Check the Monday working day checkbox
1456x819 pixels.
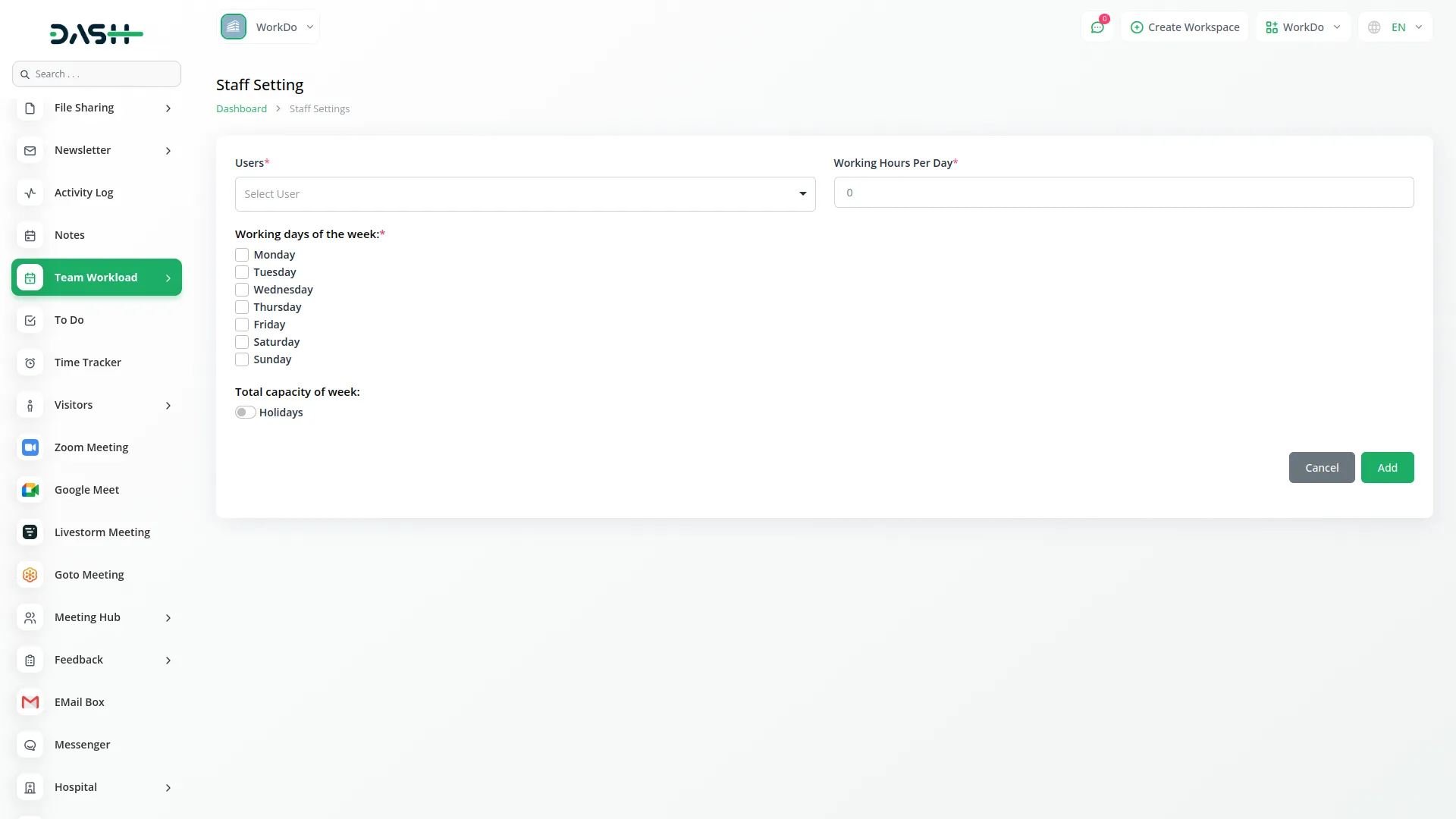(242, 255)
